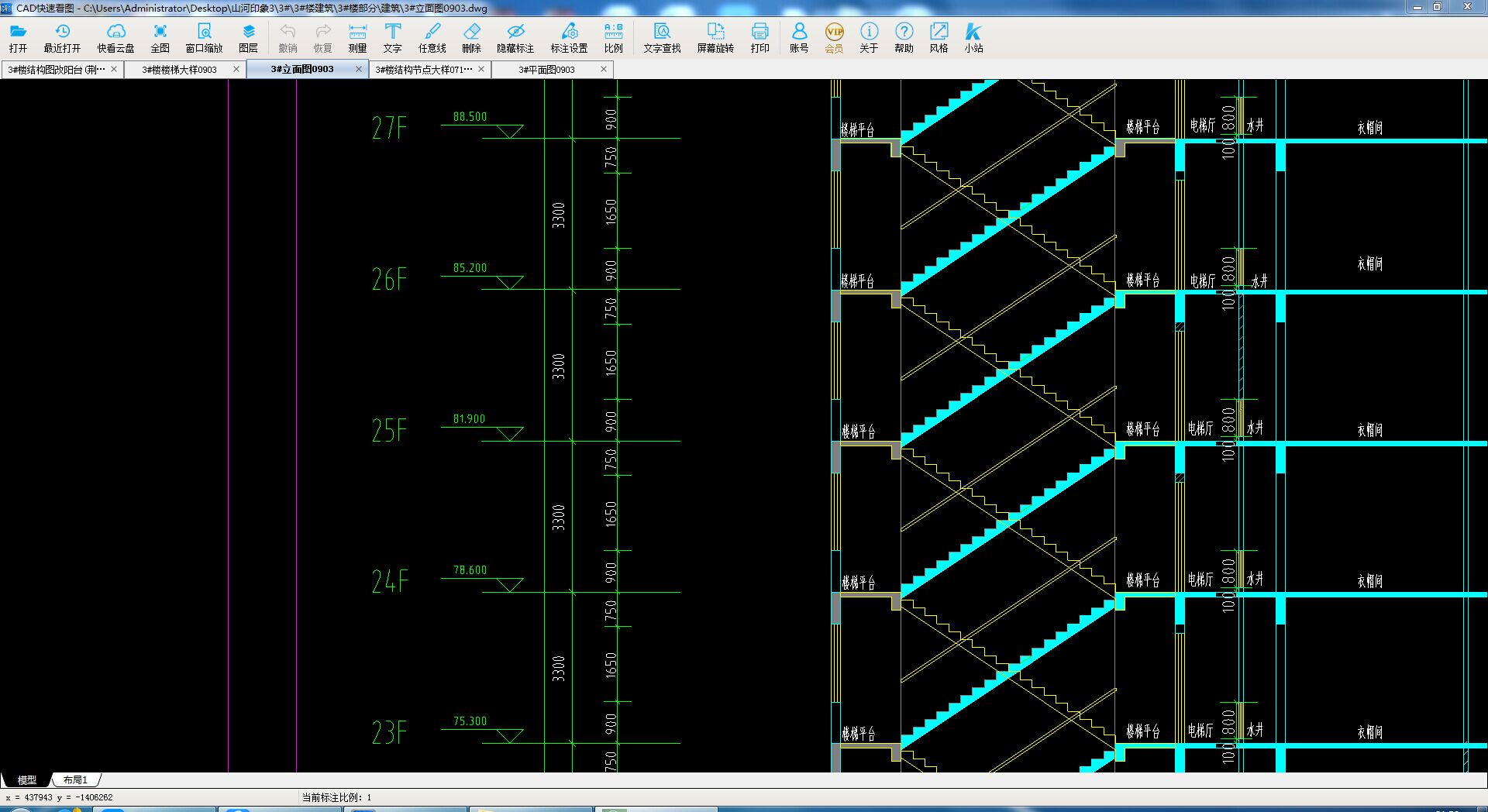Click the 26F floor label
1488x812 pixels.
pos(389,279)
